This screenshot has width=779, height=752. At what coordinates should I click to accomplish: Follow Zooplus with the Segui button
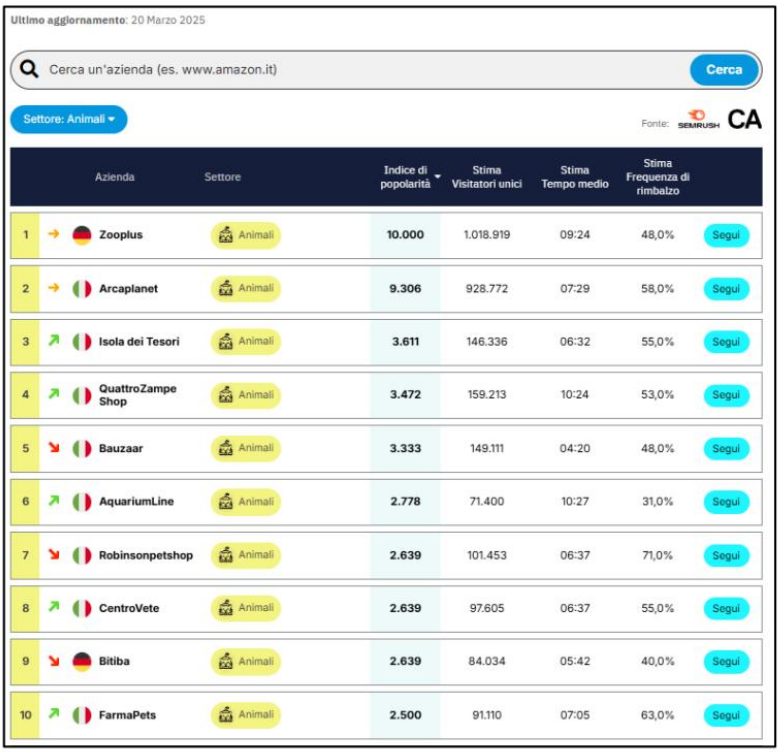(x=726, y=235)
